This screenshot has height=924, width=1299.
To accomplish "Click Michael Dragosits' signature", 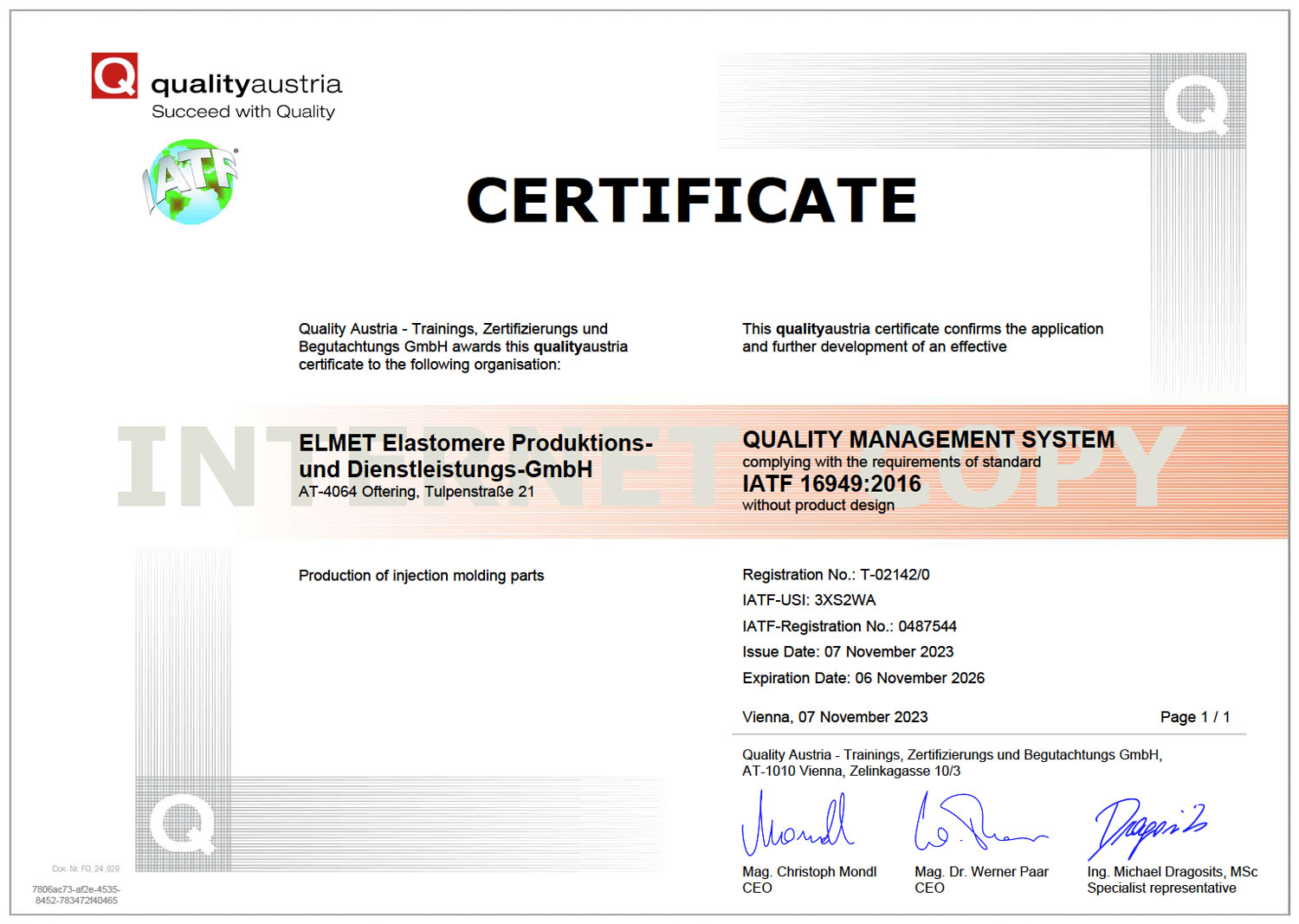I will (x=1147, y=828).
